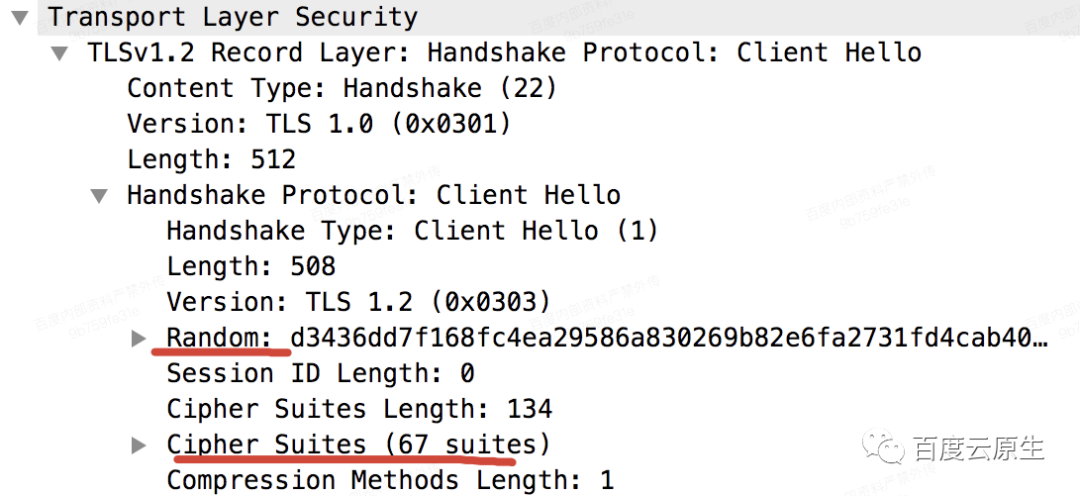Select the Handshake Type: Client Hello (1) row
This screenshot has width=1080, height=496.
(x=413, y=231)
